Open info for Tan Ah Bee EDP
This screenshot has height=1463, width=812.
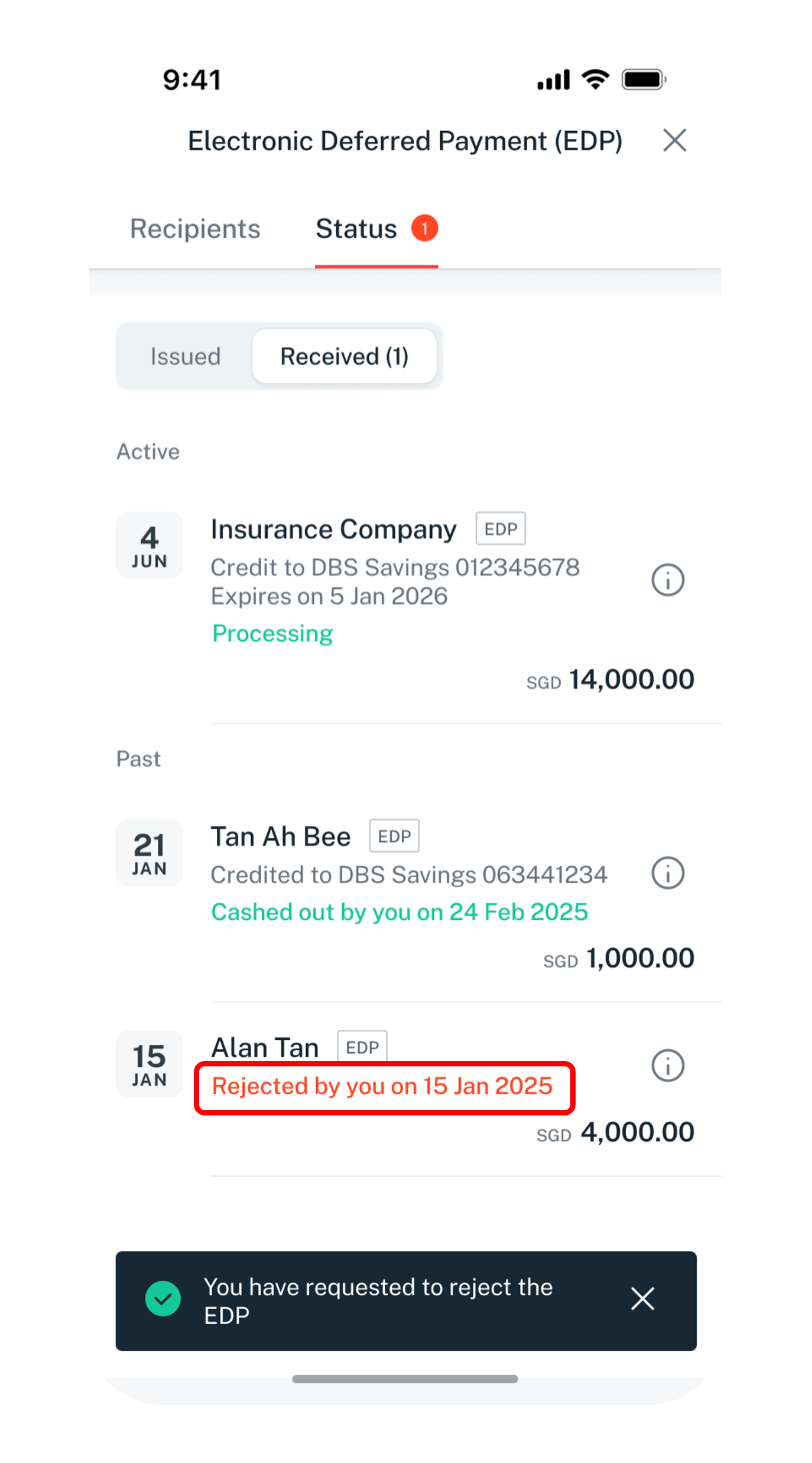pos(667,872)
